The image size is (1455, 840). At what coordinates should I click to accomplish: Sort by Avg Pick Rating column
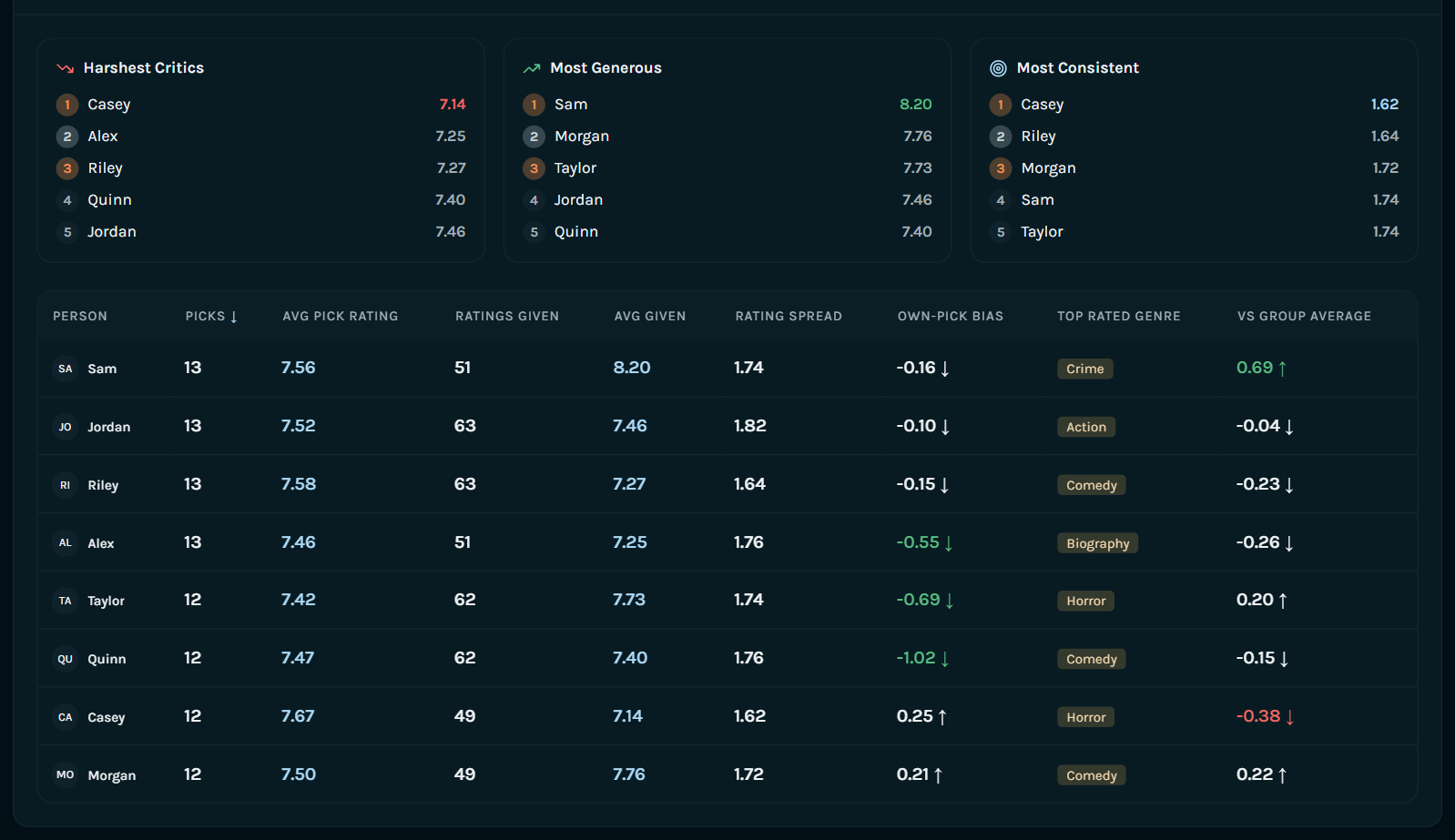coord(341,316)
